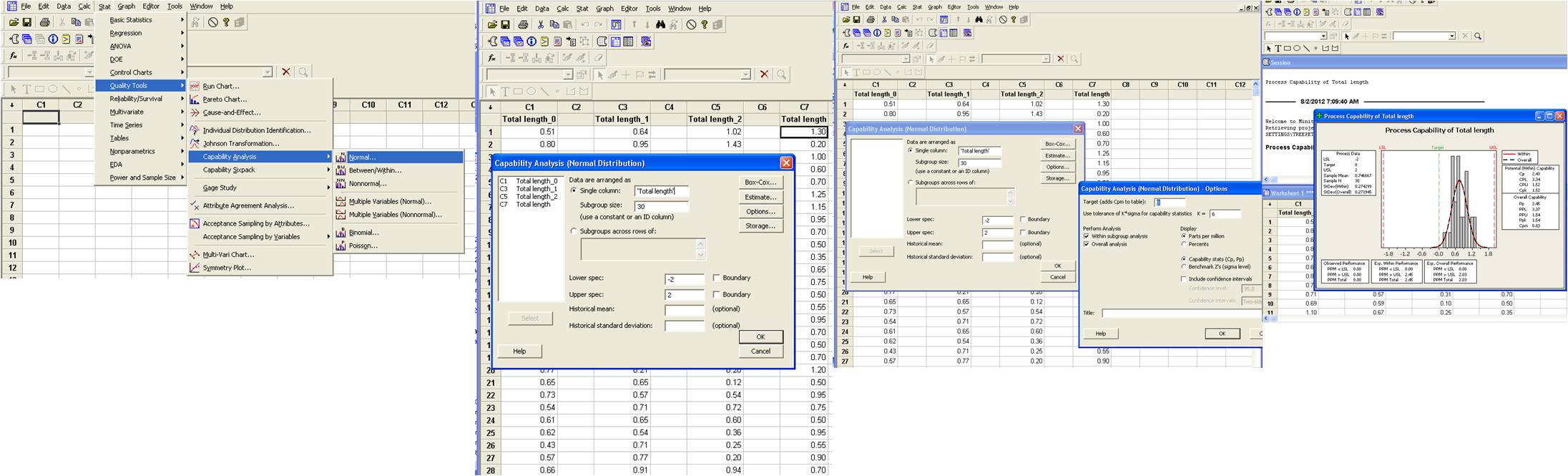Screen dimensions: 1568x476
Task: Toggle Overall analysis checkbox in Options dialog
Action: [x=1087, y=244]
